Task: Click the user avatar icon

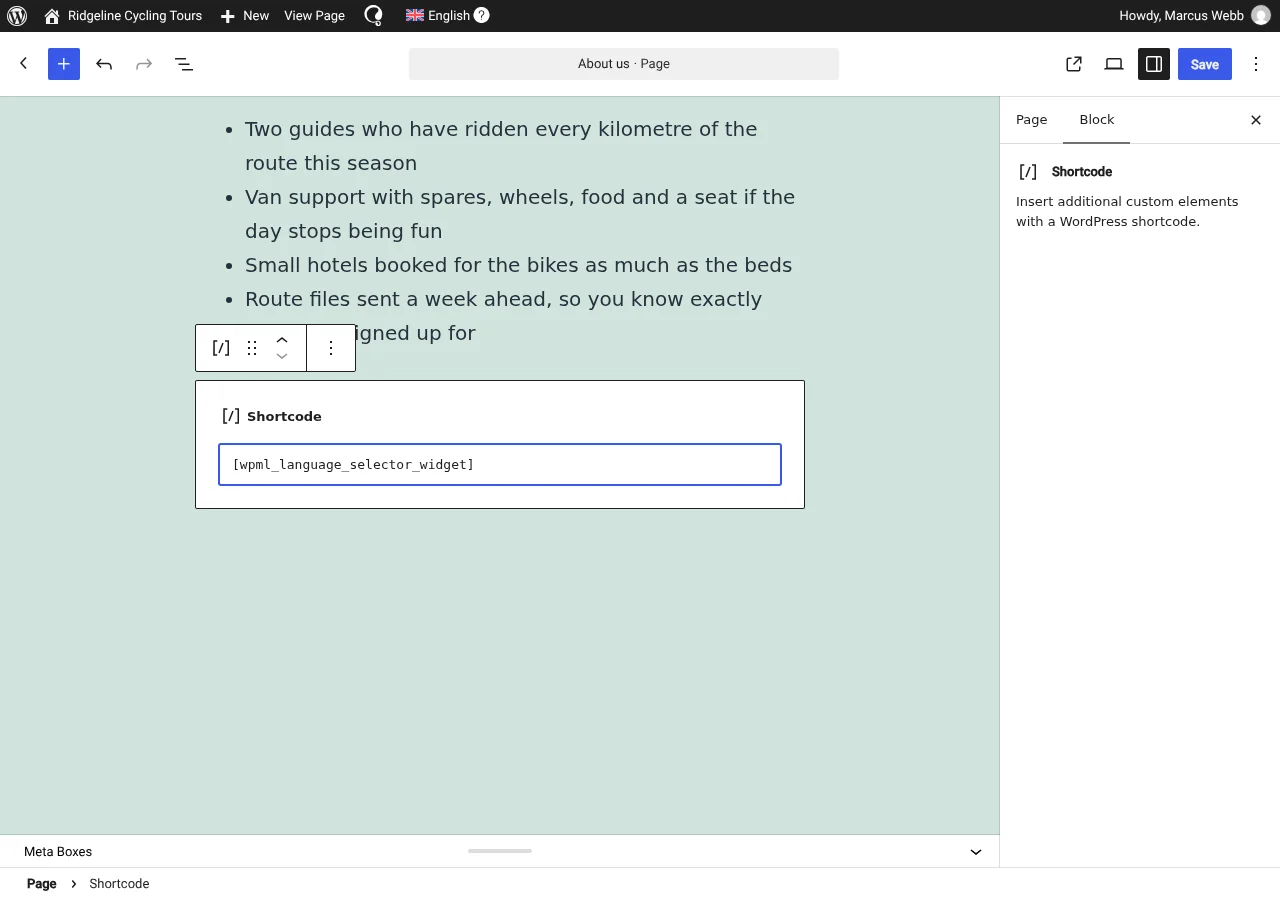Action: pos(1261,16)
